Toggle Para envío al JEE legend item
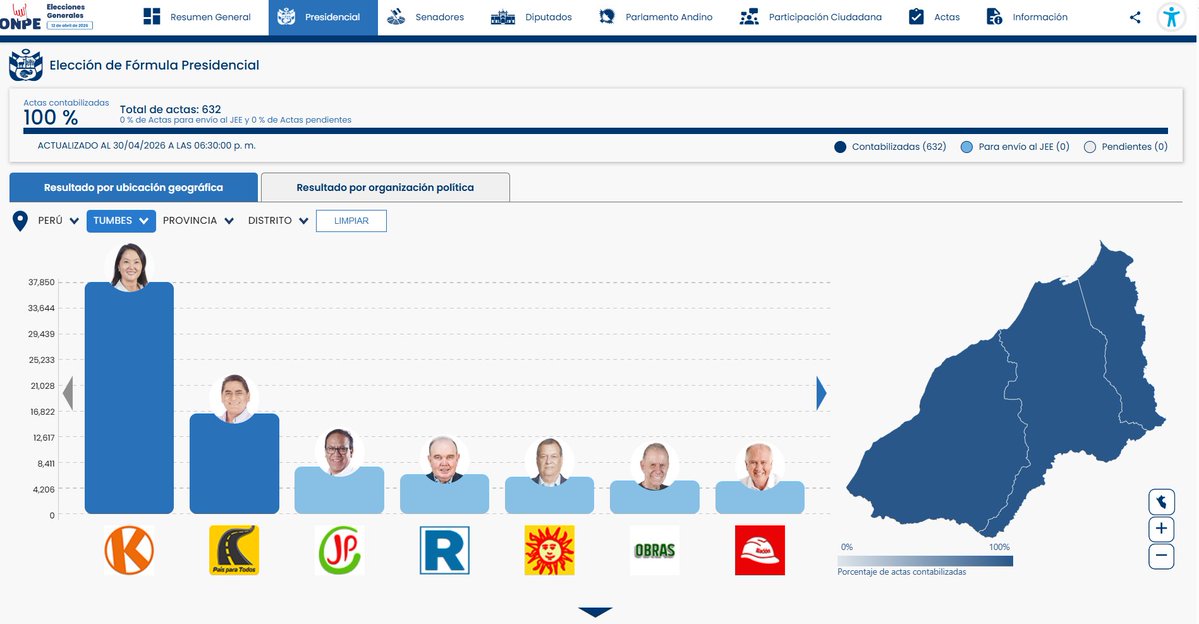The width and height of the screenshot is (1199, 624). [1015, 147]
